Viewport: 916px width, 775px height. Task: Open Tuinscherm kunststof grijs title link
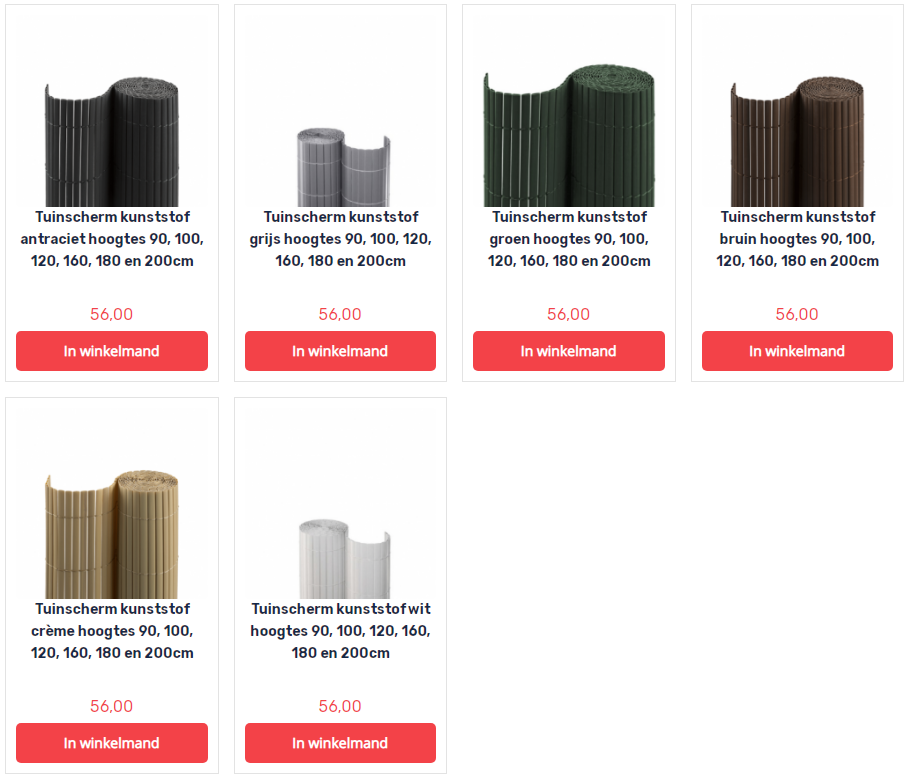[341, 239]
